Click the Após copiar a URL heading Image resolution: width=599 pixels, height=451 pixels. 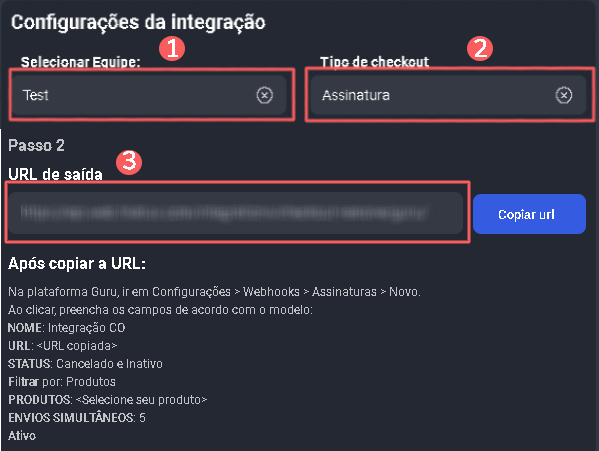pos(77,263)
